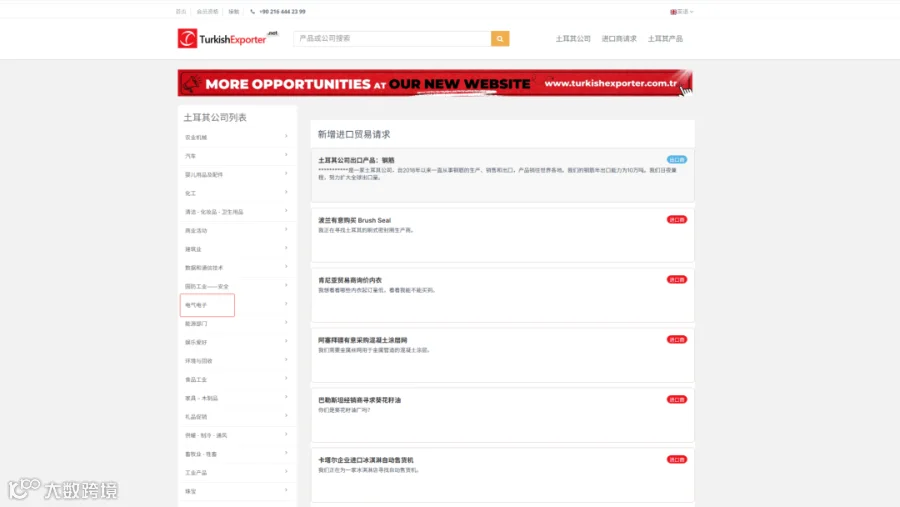This screenshot has height=507, width=900.
Task: Click the first top-bar link left of 会员资格
Action: pyautogui.click(x=181, y=11)
